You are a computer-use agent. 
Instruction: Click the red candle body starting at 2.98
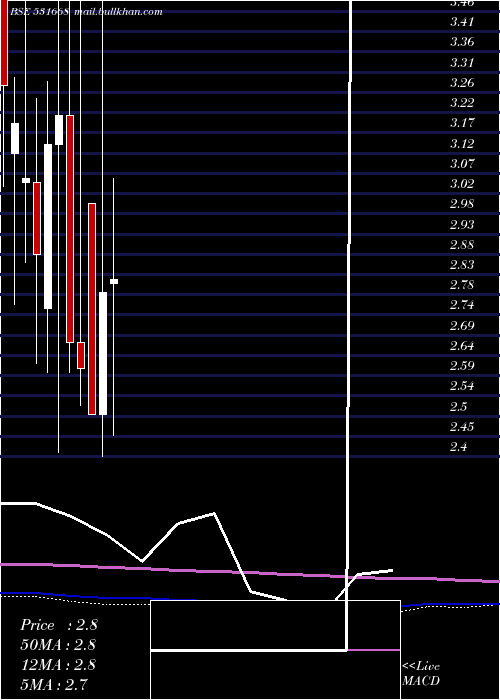[92, 309]
